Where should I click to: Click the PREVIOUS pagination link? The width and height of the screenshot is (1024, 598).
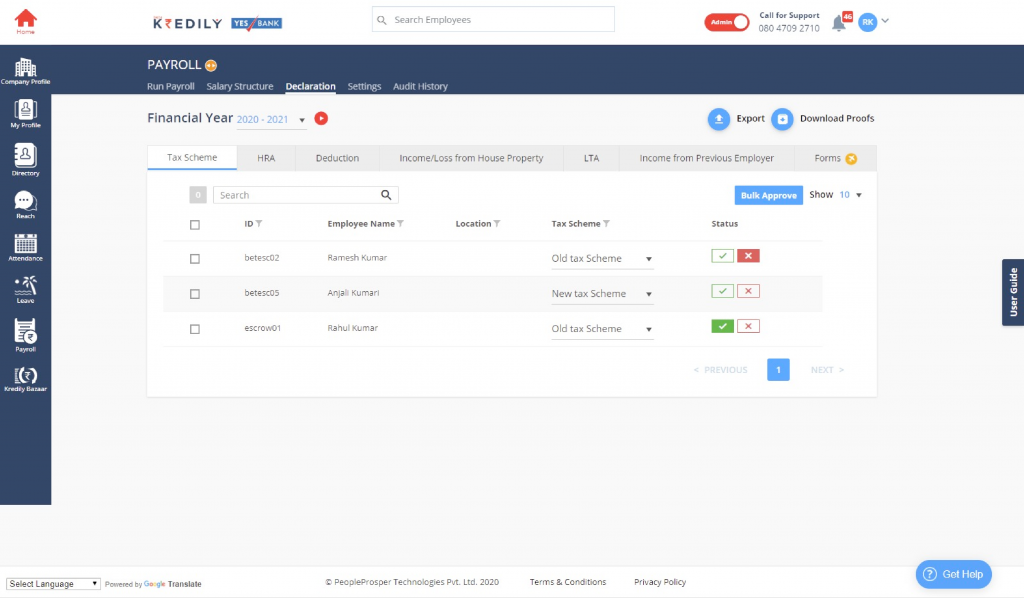(x=720, y=370)
